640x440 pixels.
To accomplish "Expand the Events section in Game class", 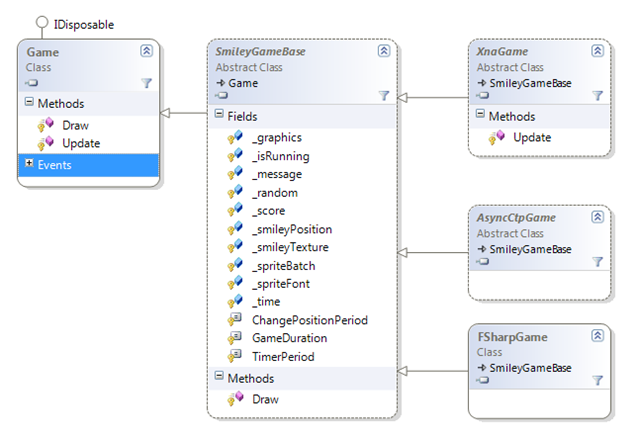I will click(x=29, y=163).
